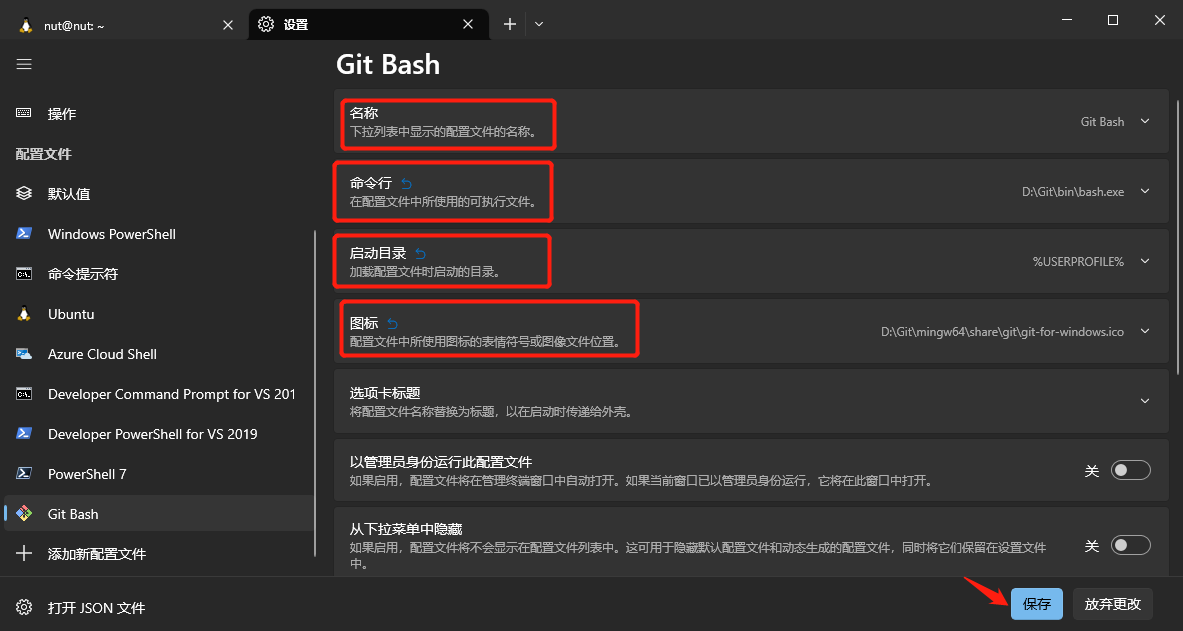Click the penguin icon on the nut@nut tab
This screenshot has height=631, width=1183.
pos(26,24)
